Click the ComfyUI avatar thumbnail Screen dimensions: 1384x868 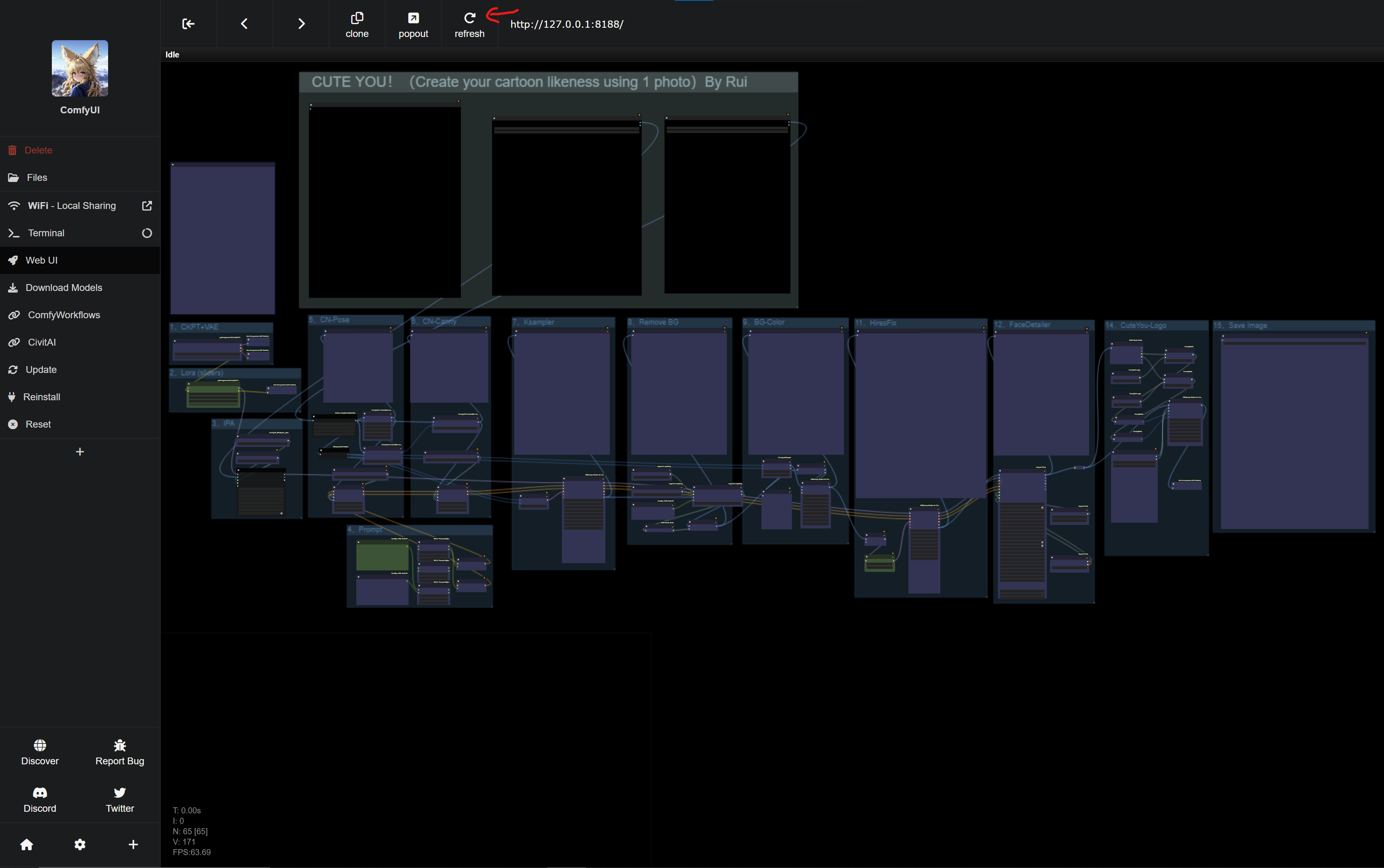80,68
